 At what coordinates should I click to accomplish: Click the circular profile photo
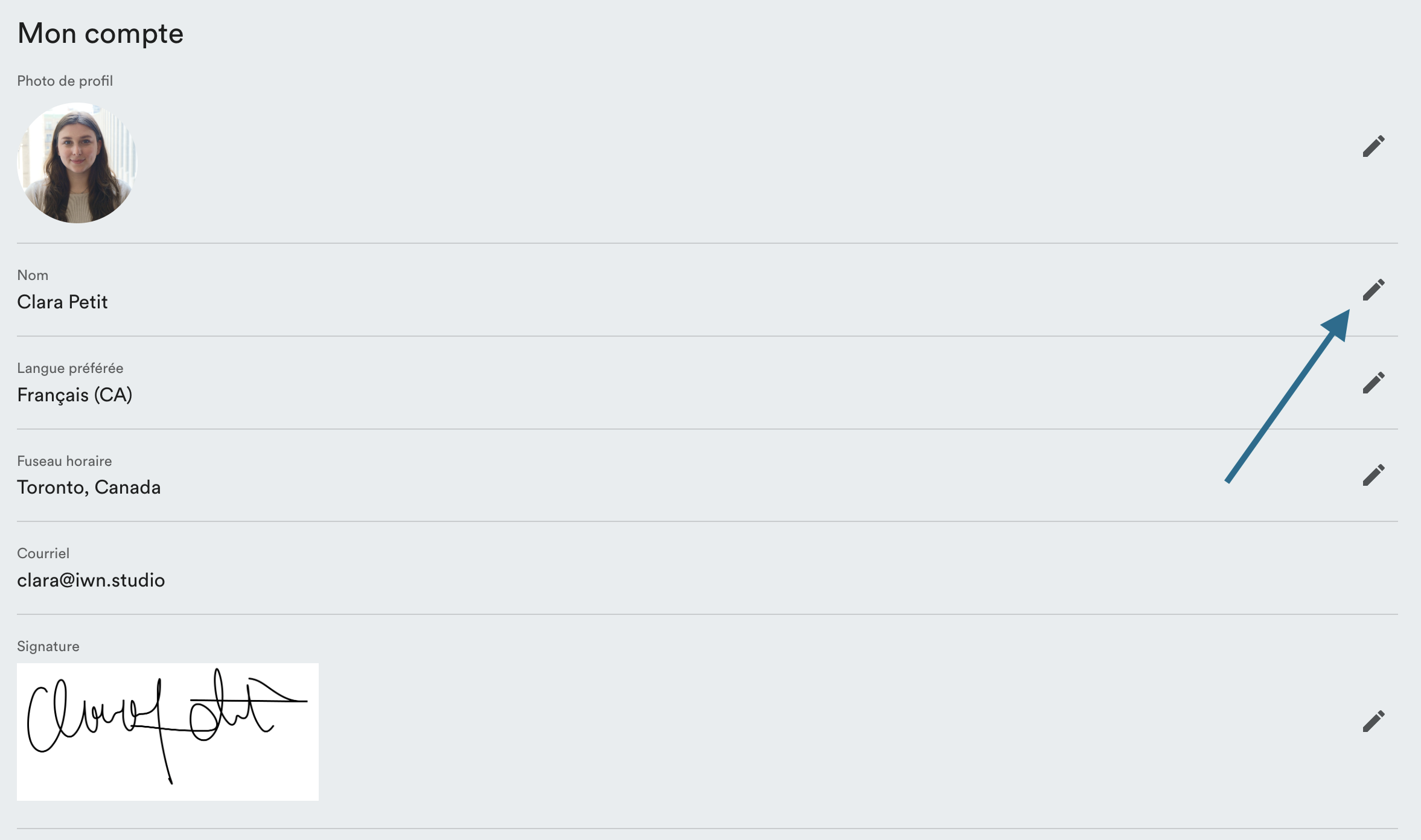[x=77, y=163]
